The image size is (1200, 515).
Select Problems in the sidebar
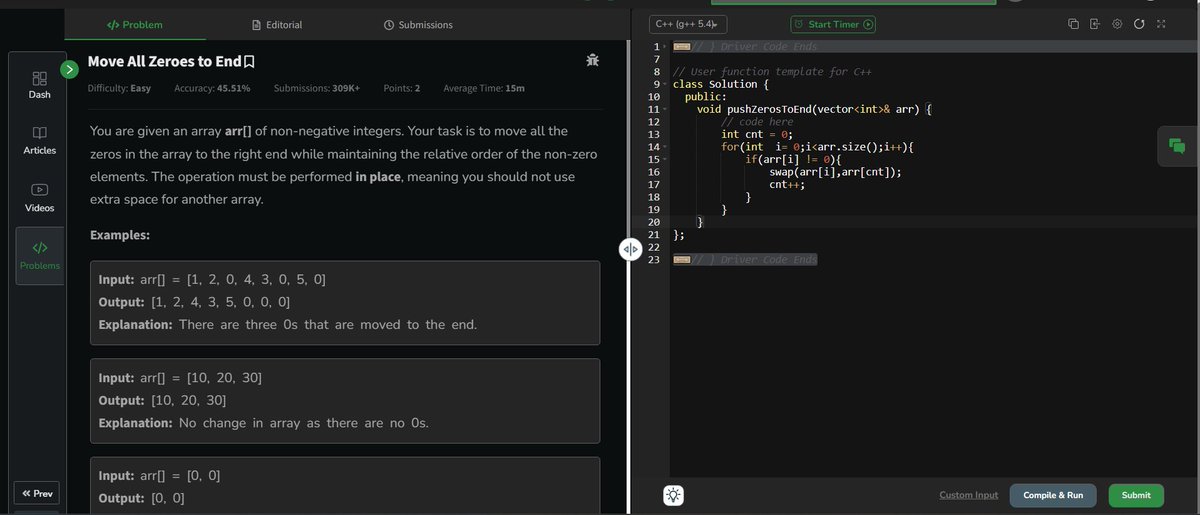tap(40, 255)
